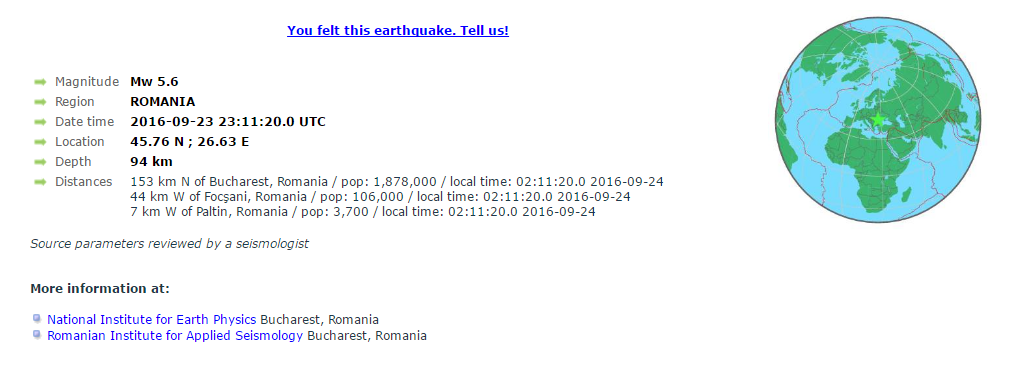Click the green arrow beside Region
This screenshot has width=1022, height=369.
click(40, 102)
